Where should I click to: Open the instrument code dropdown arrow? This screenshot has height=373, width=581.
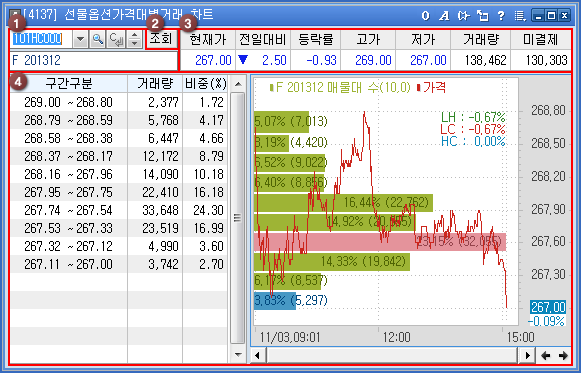coord(80,39)
